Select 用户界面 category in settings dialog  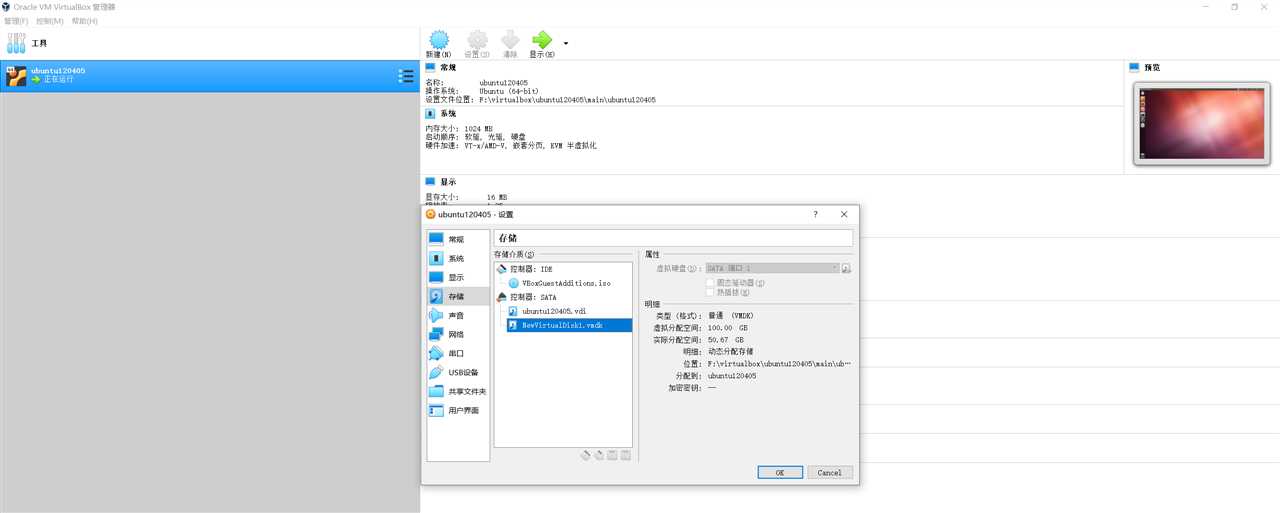point(457,410)
